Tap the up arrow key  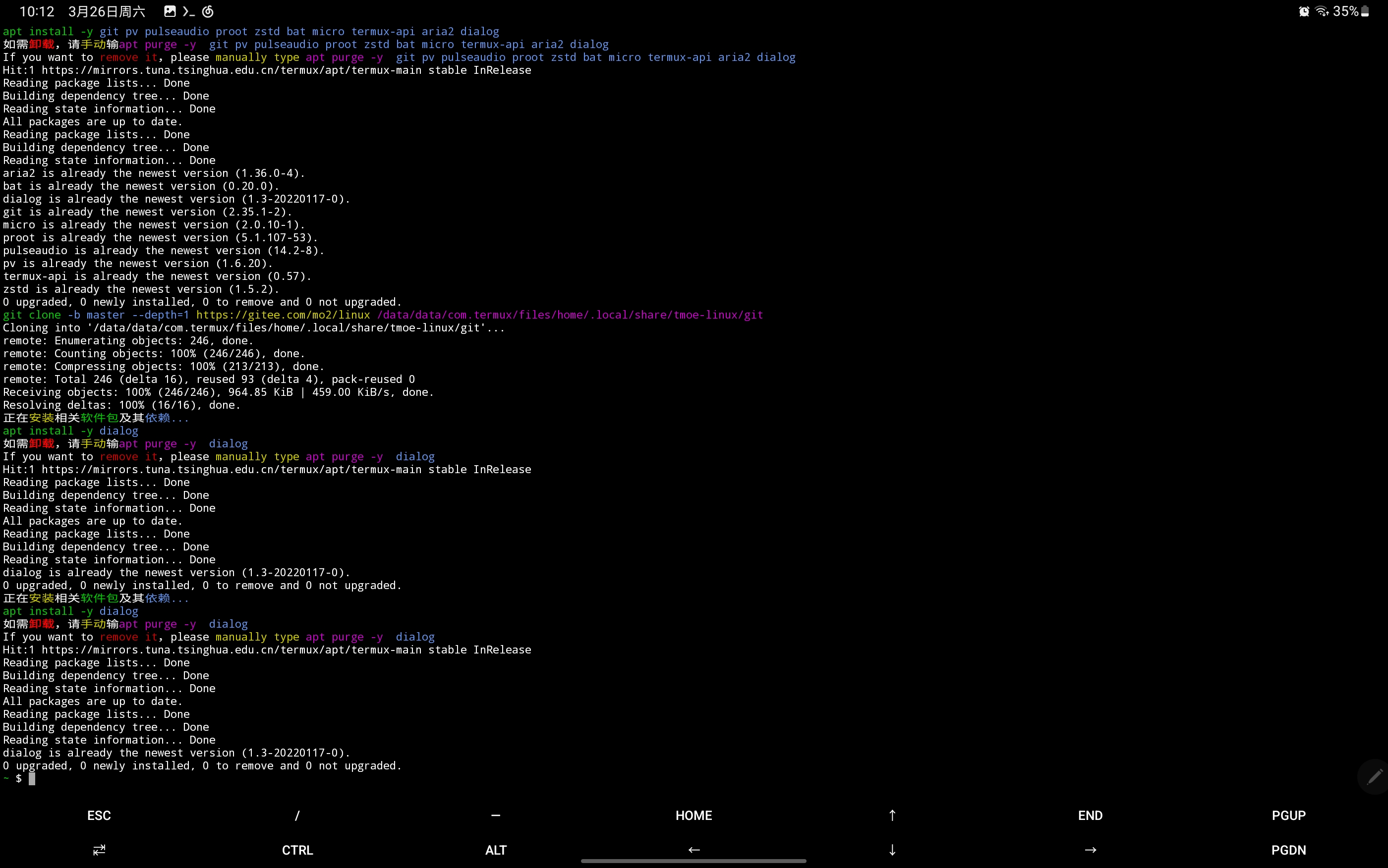(x=892, y=815)
